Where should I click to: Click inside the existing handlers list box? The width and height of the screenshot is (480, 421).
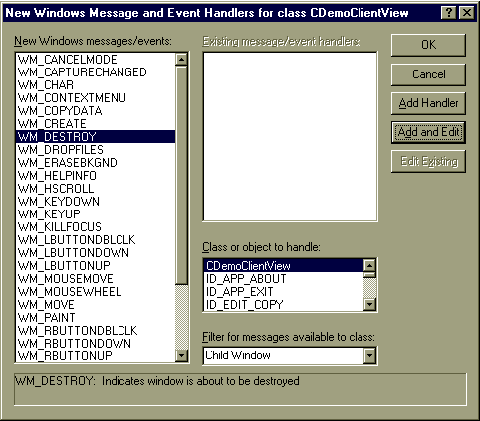(290, 136)
